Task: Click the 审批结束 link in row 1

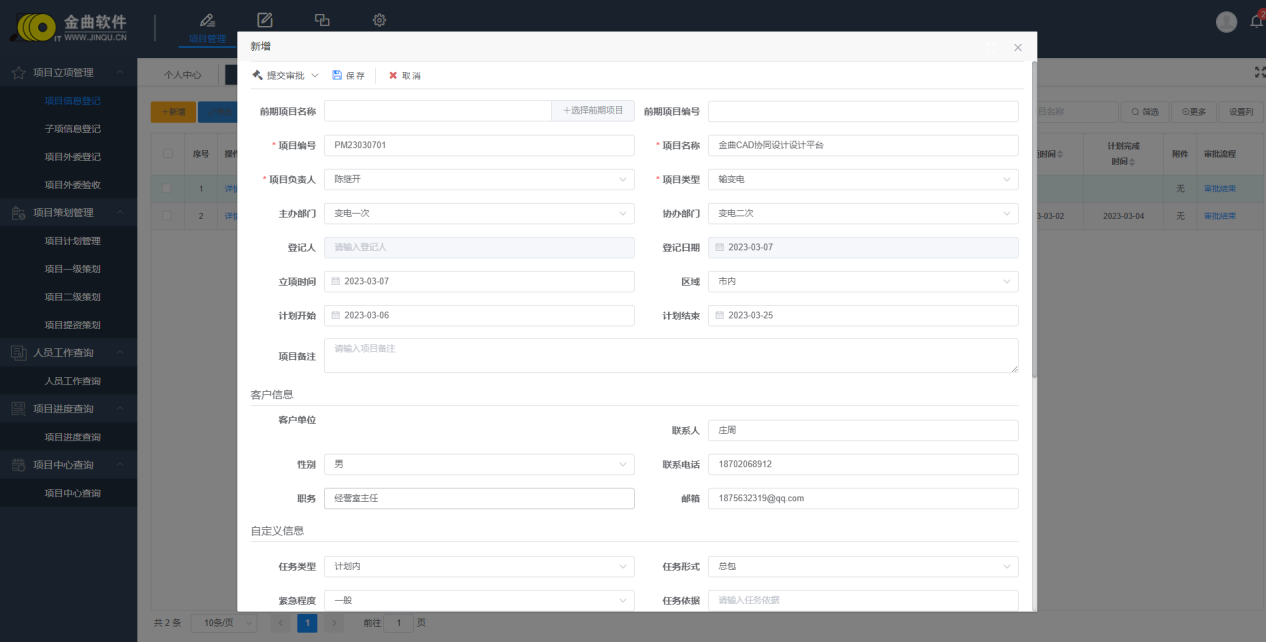Action: tap(1219, 188)
